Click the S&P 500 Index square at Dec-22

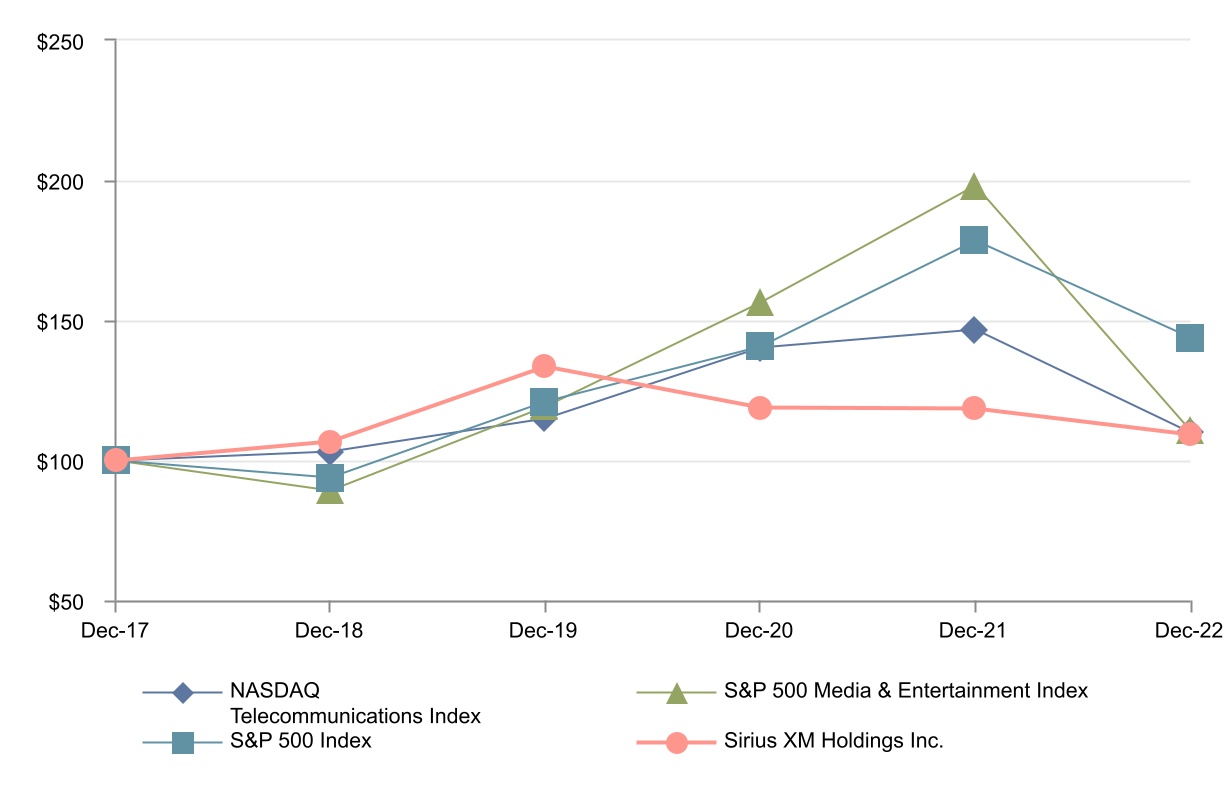point(1189,338)
